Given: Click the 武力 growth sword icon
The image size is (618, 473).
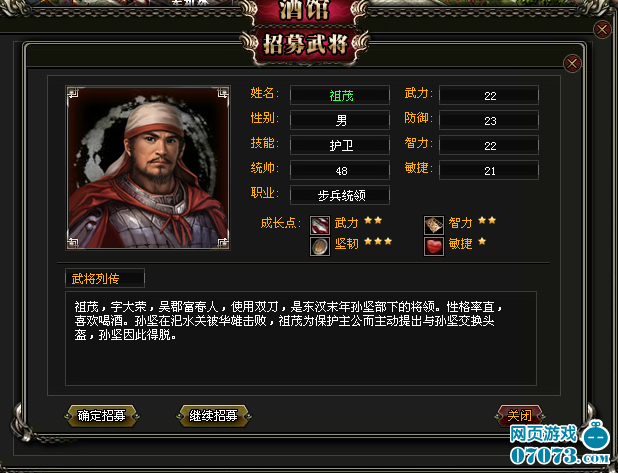Looking at the screenshot, I should 320,225.
